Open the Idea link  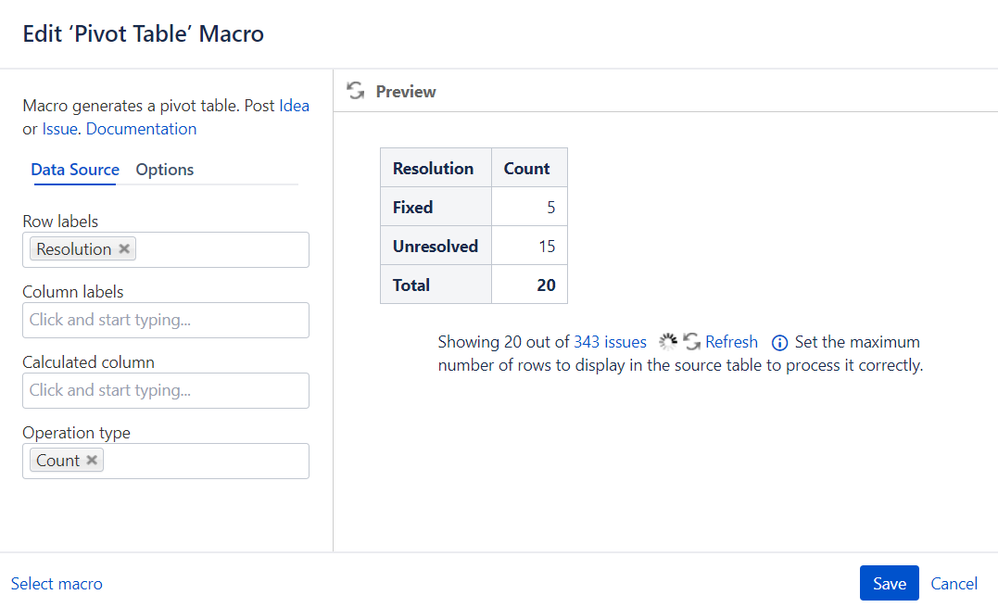[294, 106]
